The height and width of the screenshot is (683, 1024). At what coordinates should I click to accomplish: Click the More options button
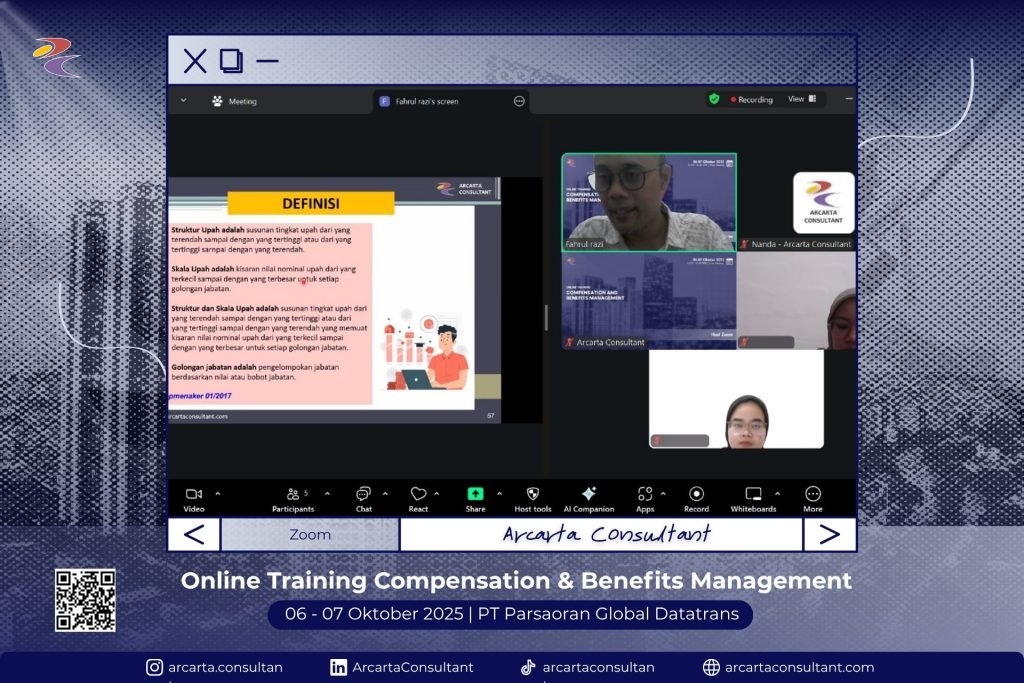813,494
